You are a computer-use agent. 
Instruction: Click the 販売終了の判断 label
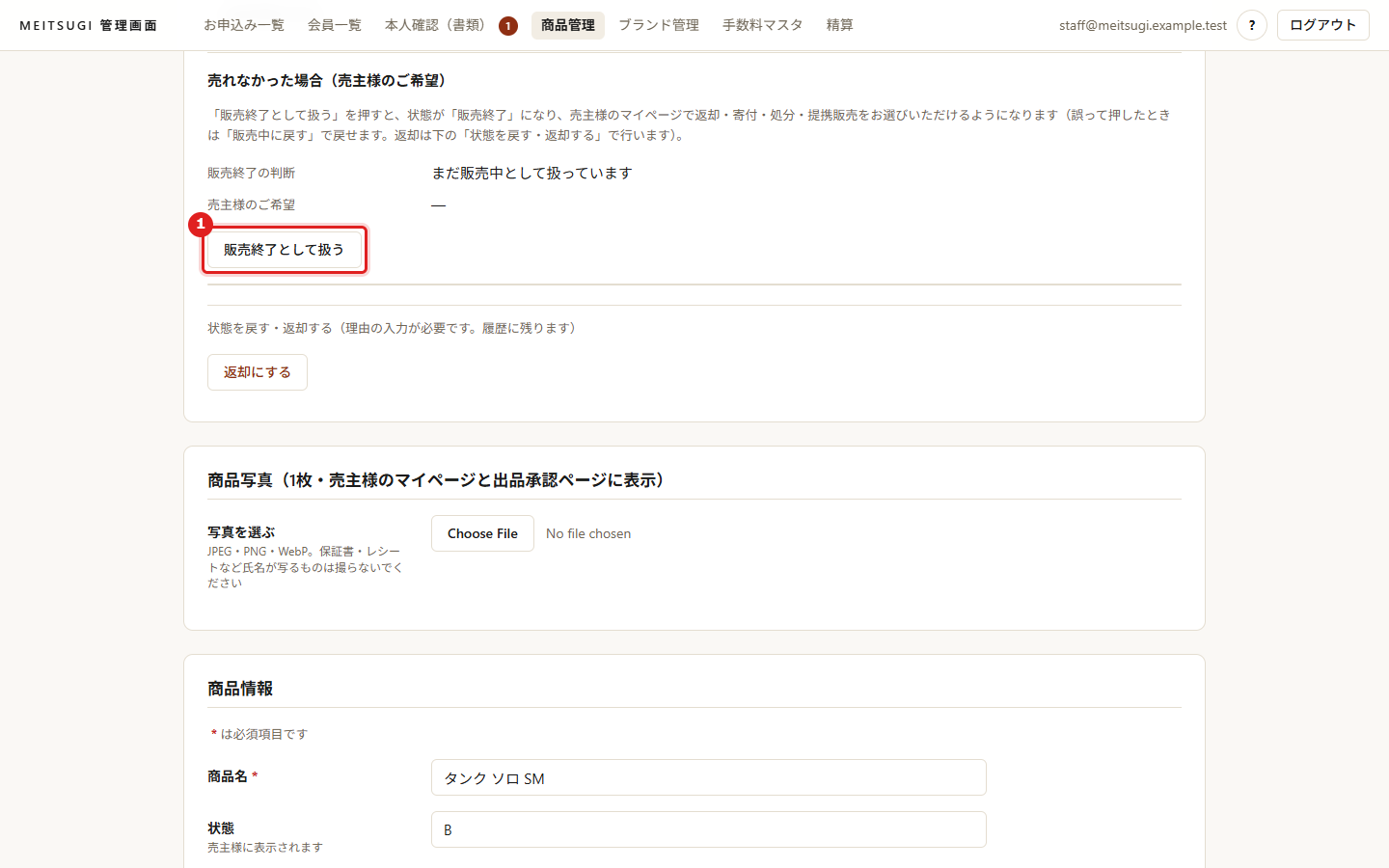252,173
